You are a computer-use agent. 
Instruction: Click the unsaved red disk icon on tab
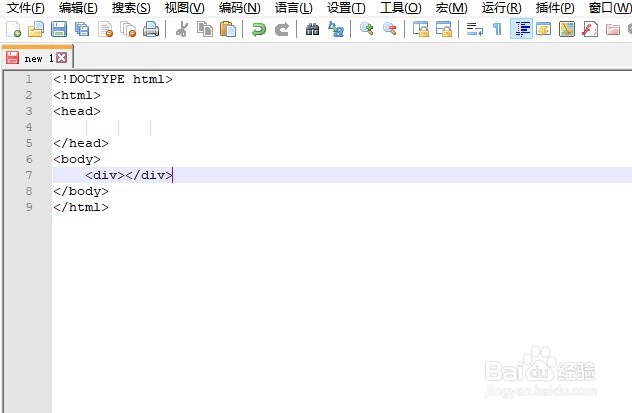pyautogui.click(x=12, y=58)
